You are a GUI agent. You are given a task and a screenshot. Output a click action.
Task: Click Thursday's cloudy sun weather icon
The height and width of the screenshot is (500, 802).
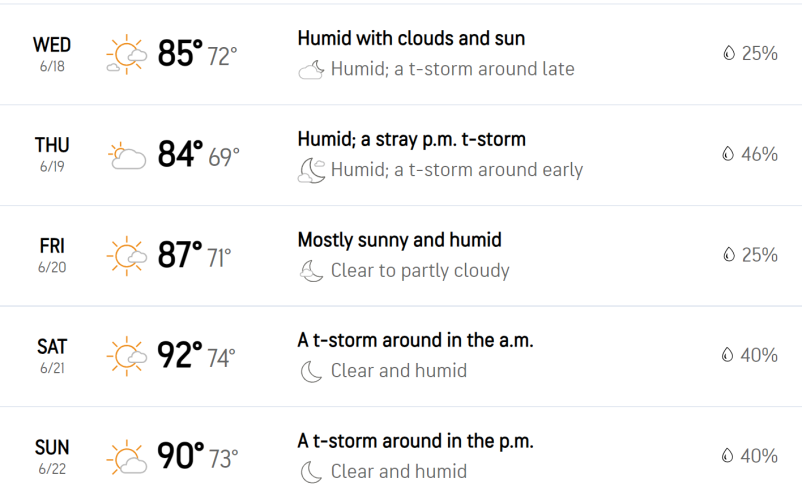click(127, 156)
